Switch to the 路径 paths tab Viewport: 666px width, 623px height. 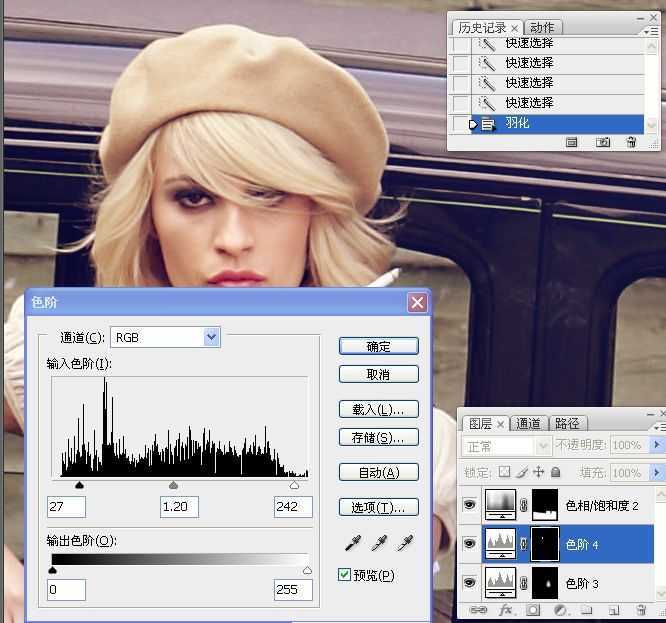click(567, 423)
